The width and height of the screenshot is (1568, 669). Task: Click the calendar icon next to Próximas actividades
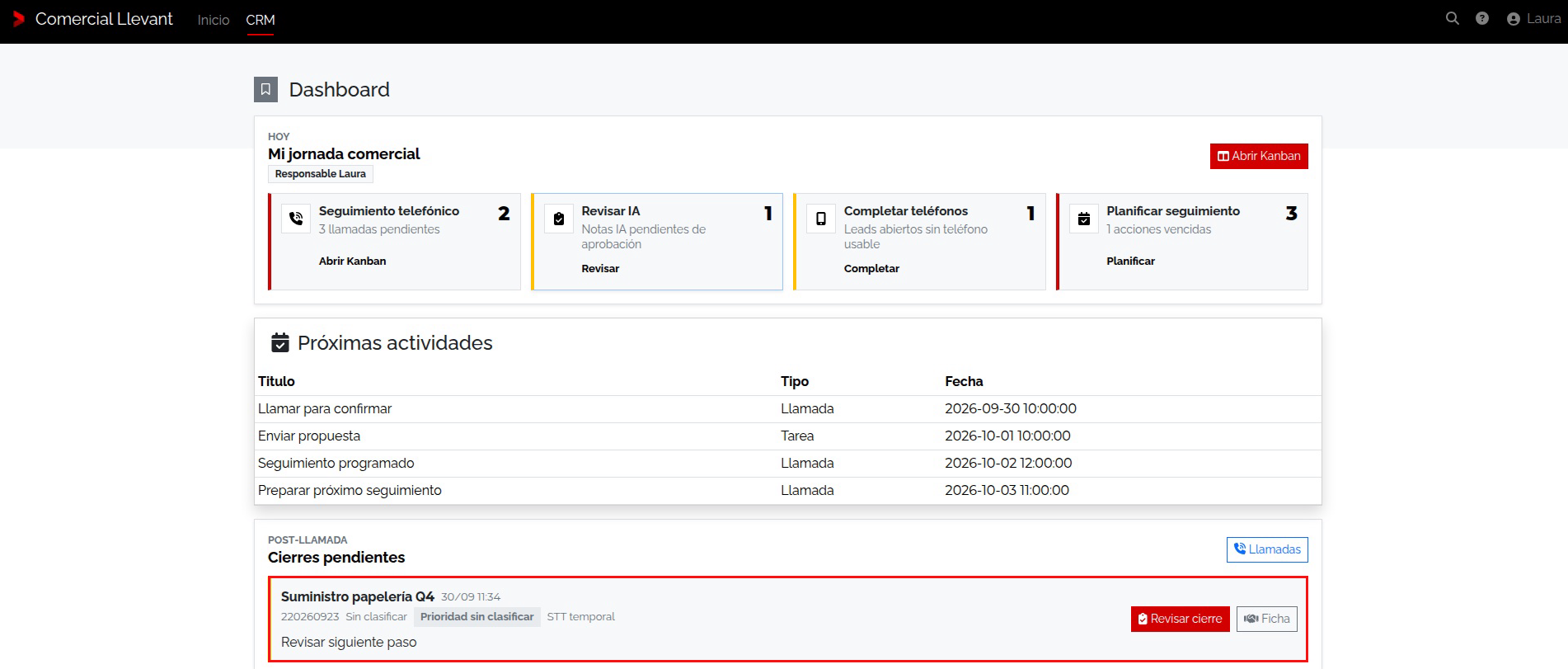pyautogui.click(x=280, y=342)
